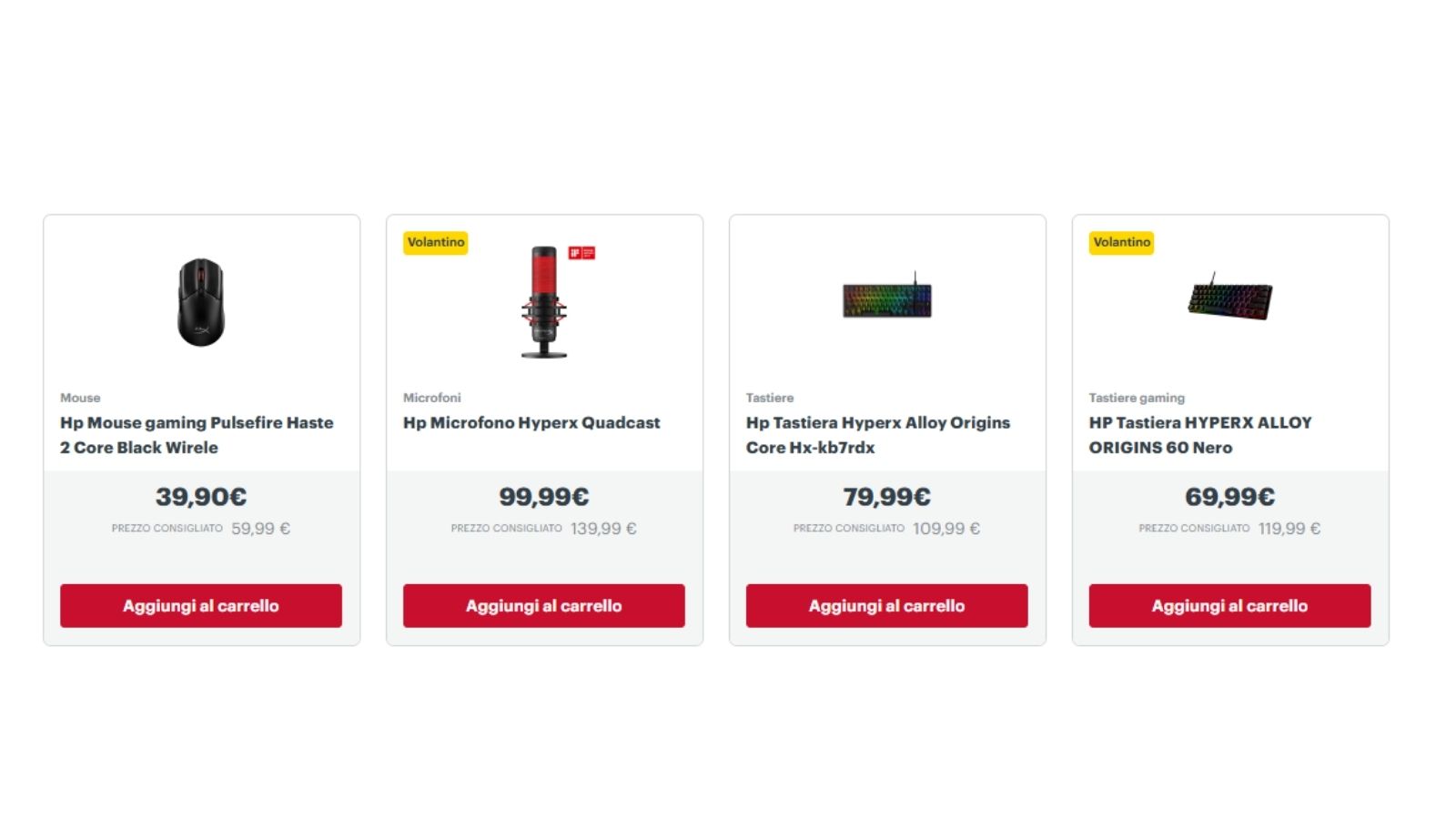Click the iF design award badge icon
The image size is (1456, 819).
pos(581,253)
